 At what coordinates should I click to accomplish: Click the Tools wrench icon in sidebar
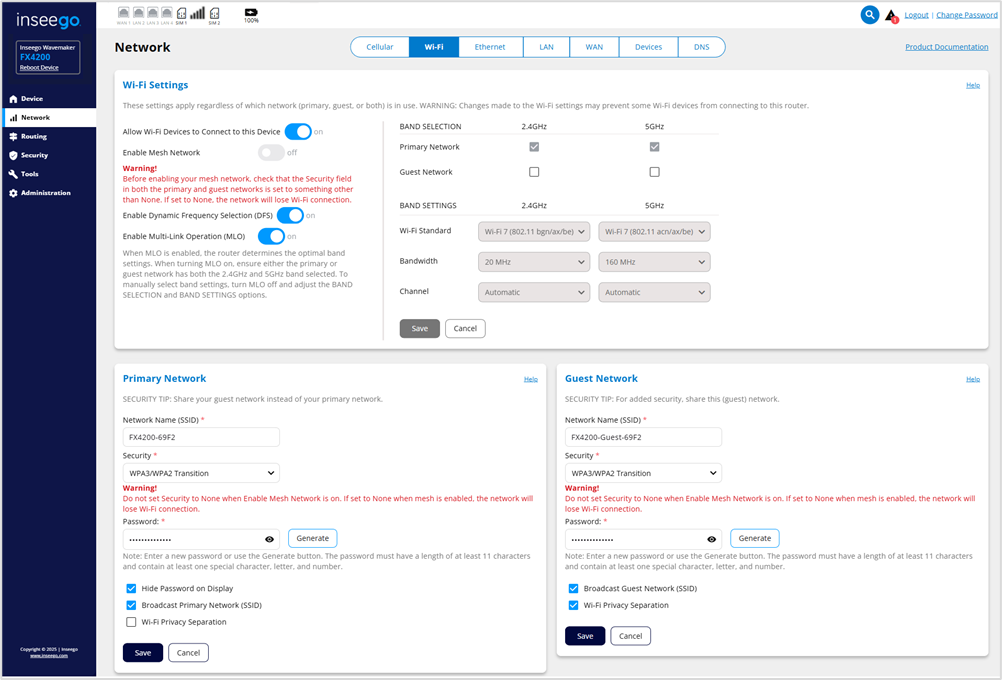(x=13, y=174)
